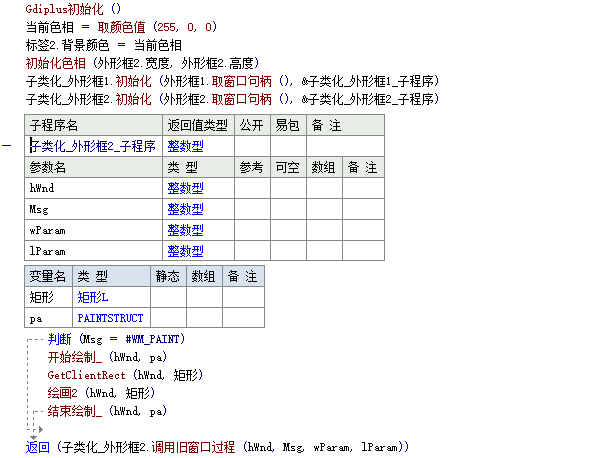
Task: Click the 变量名 header cell
Action: 48,276
